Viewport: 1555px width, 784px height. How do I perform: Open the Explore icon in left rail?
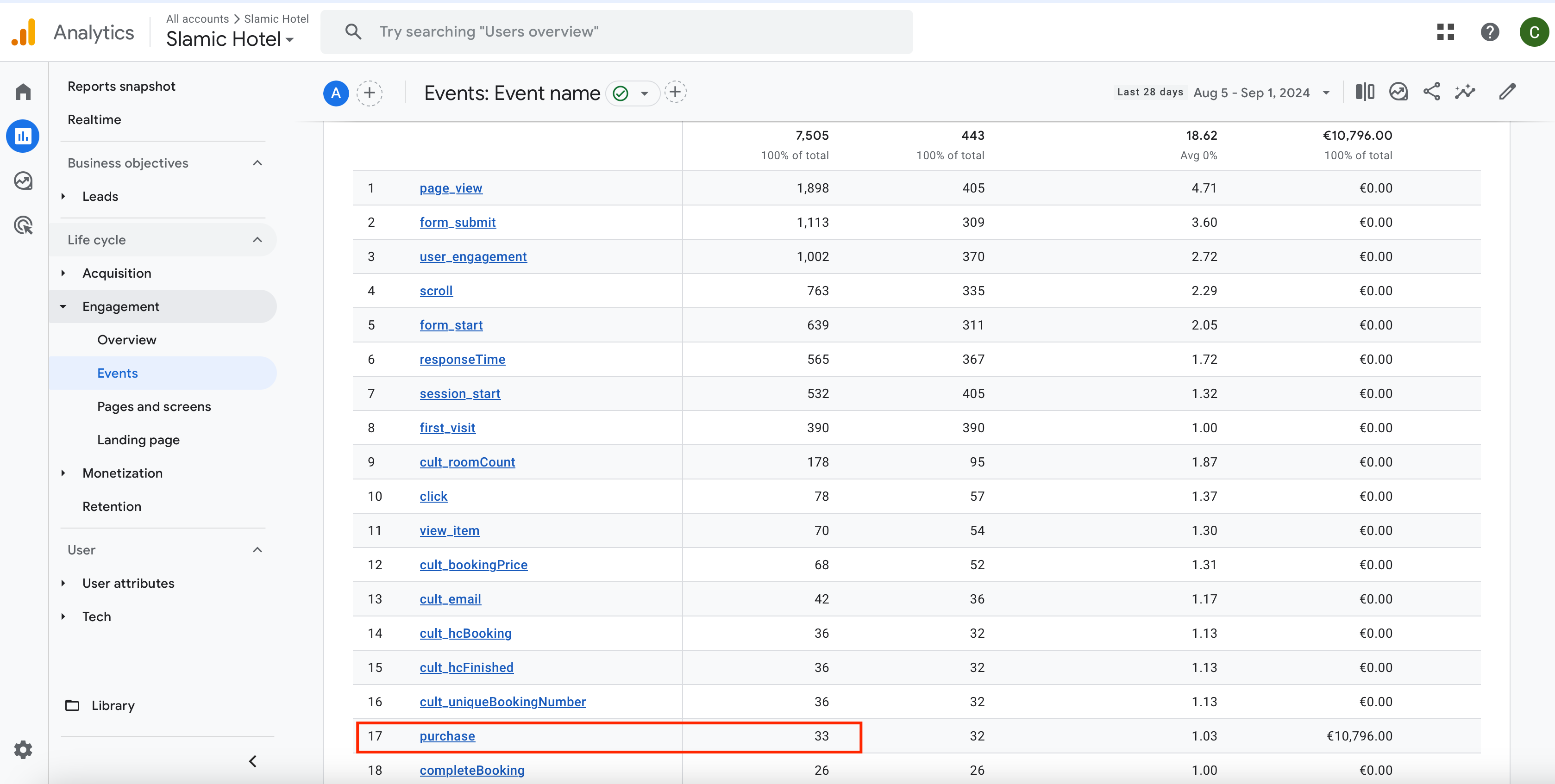pyautogui.click(x=23, y=181)
